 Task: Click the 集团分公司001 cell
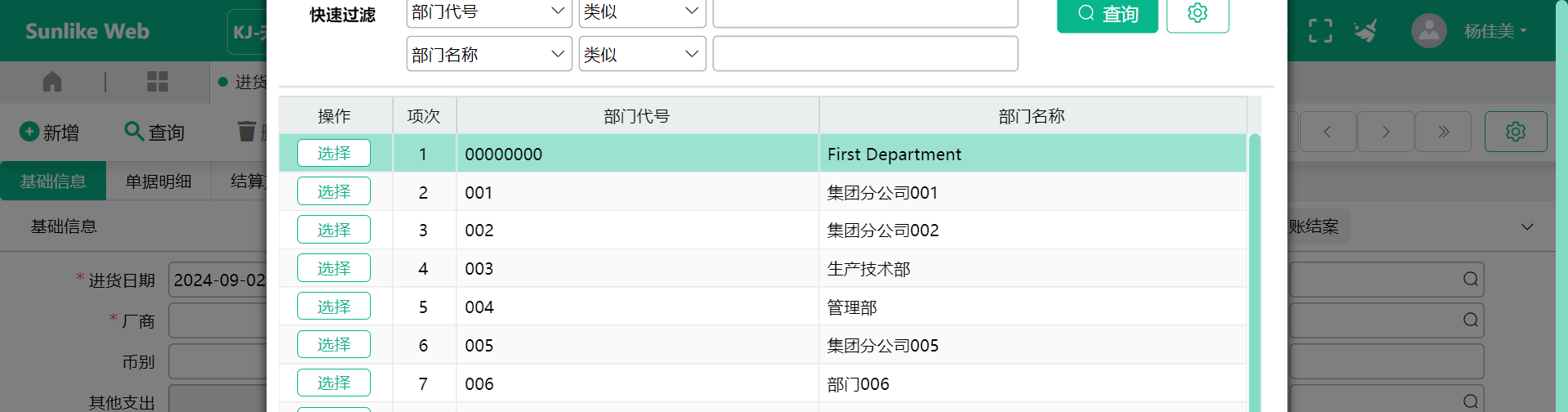[1032, 192]
